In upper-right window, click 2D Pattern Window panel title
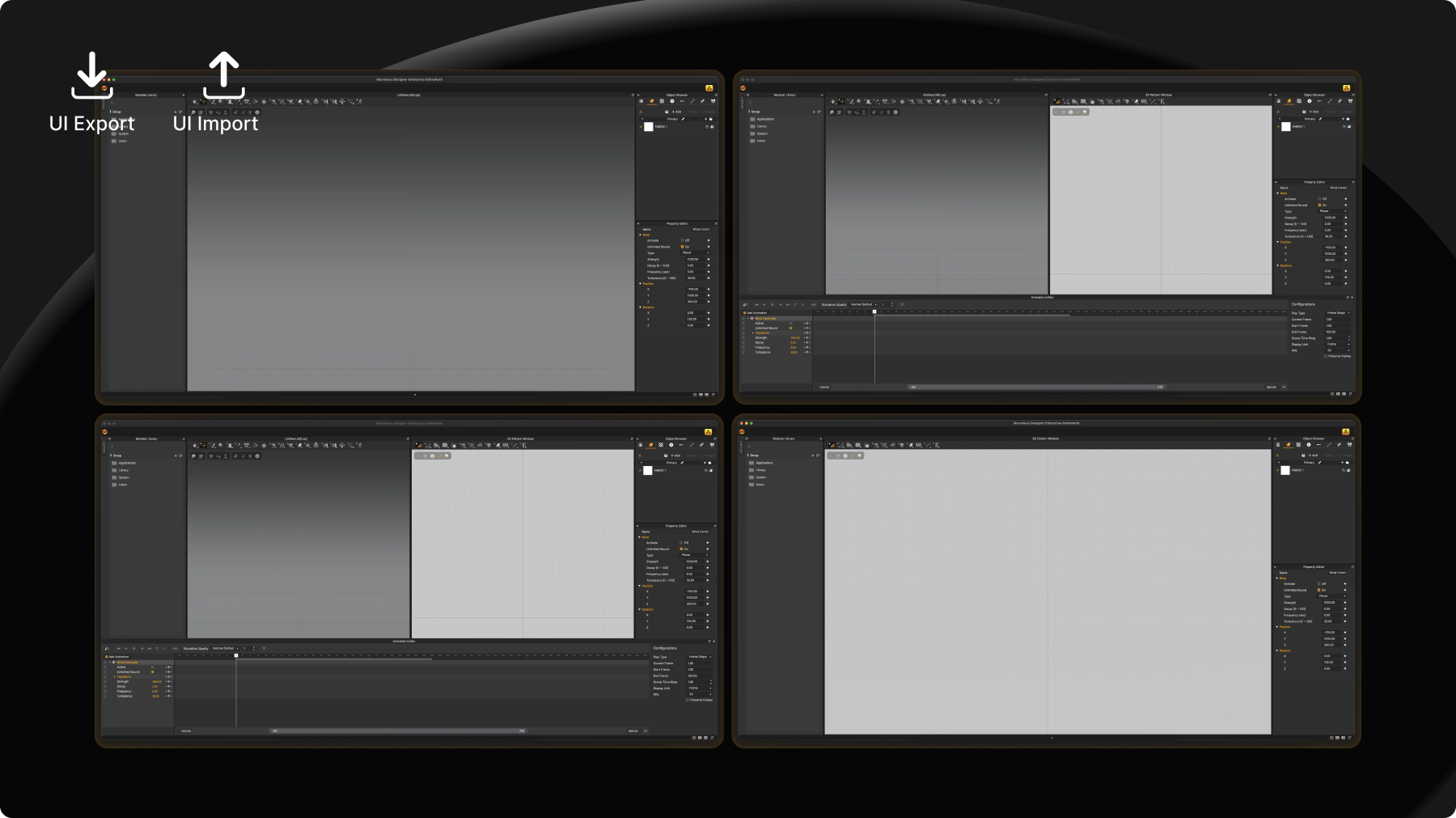This screenshot has height=818, width=1456. tap(1159, 95)
